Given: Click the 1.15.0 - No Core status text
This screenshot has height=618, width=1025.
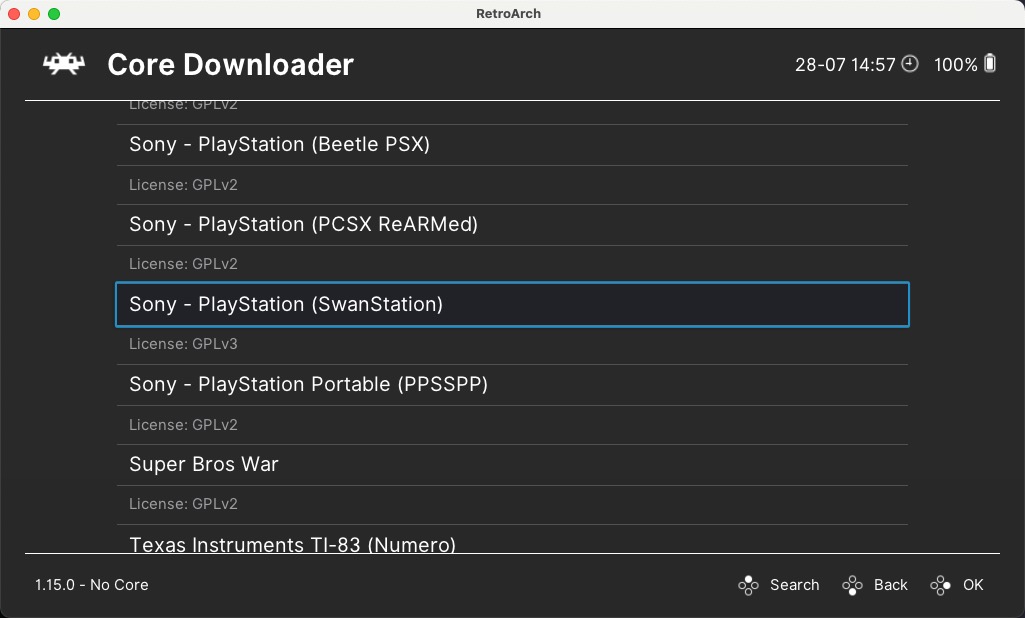Looking at the screenshot, I should (x=92, y=585).
